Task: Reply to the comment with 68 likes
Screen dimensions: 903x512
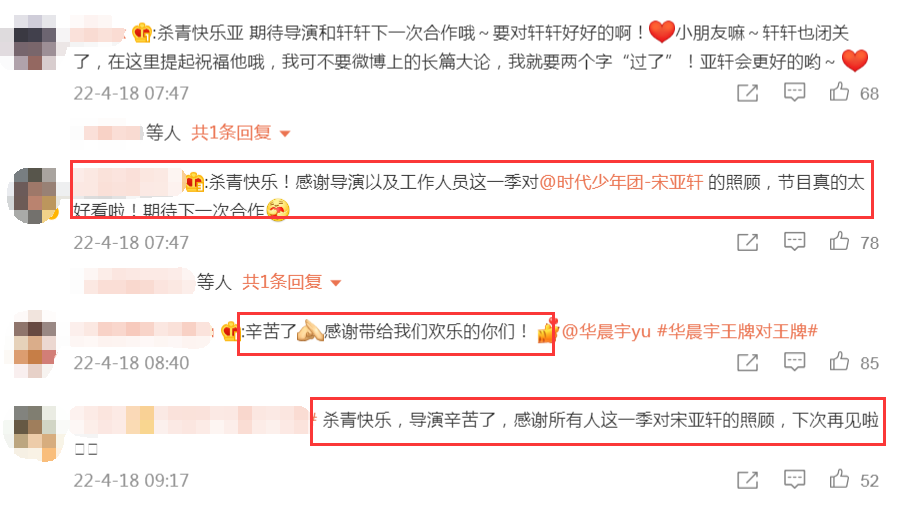Action: tap(794, 92)
